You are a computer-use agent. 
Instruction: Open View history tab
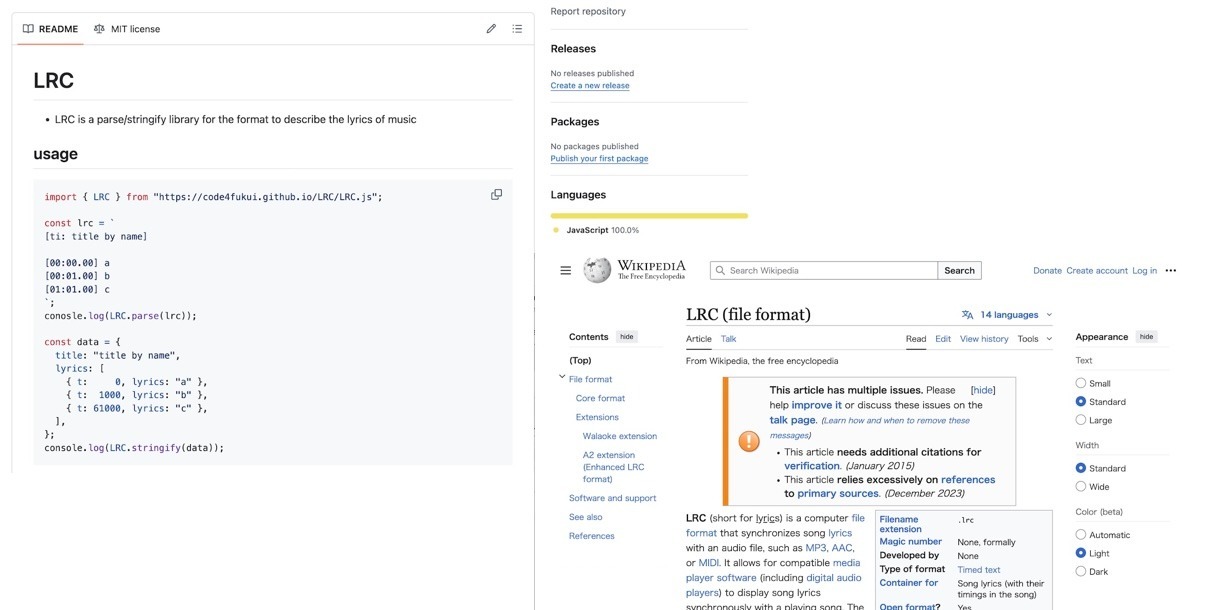pyautogui.click(x=984, y=339)
